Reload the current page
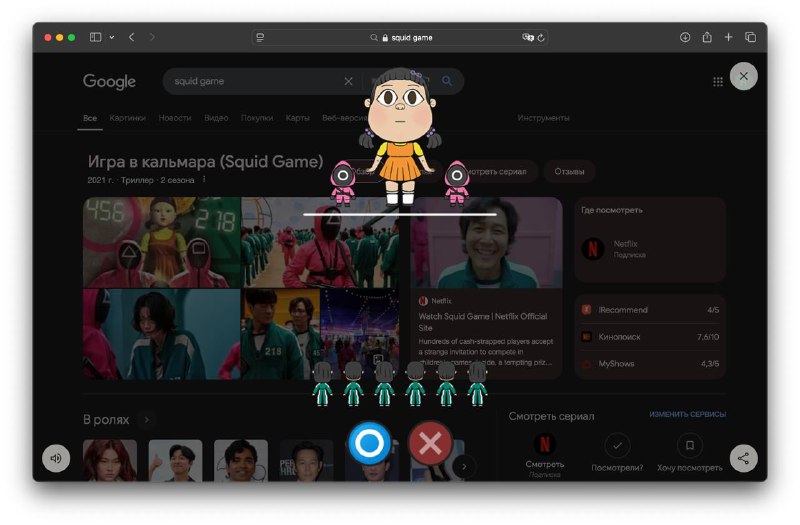This screenshot has width=800, height=525. pos(541,37)
